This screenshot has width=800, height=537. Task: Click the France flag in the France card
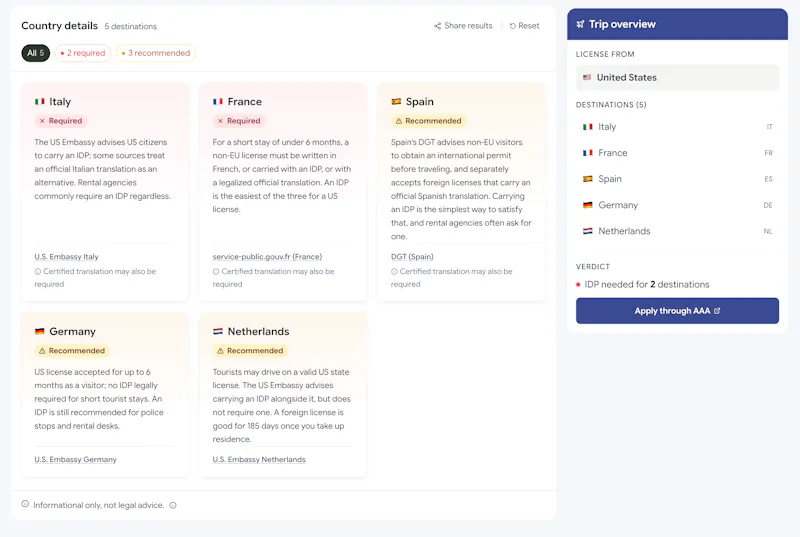(218, 101)
